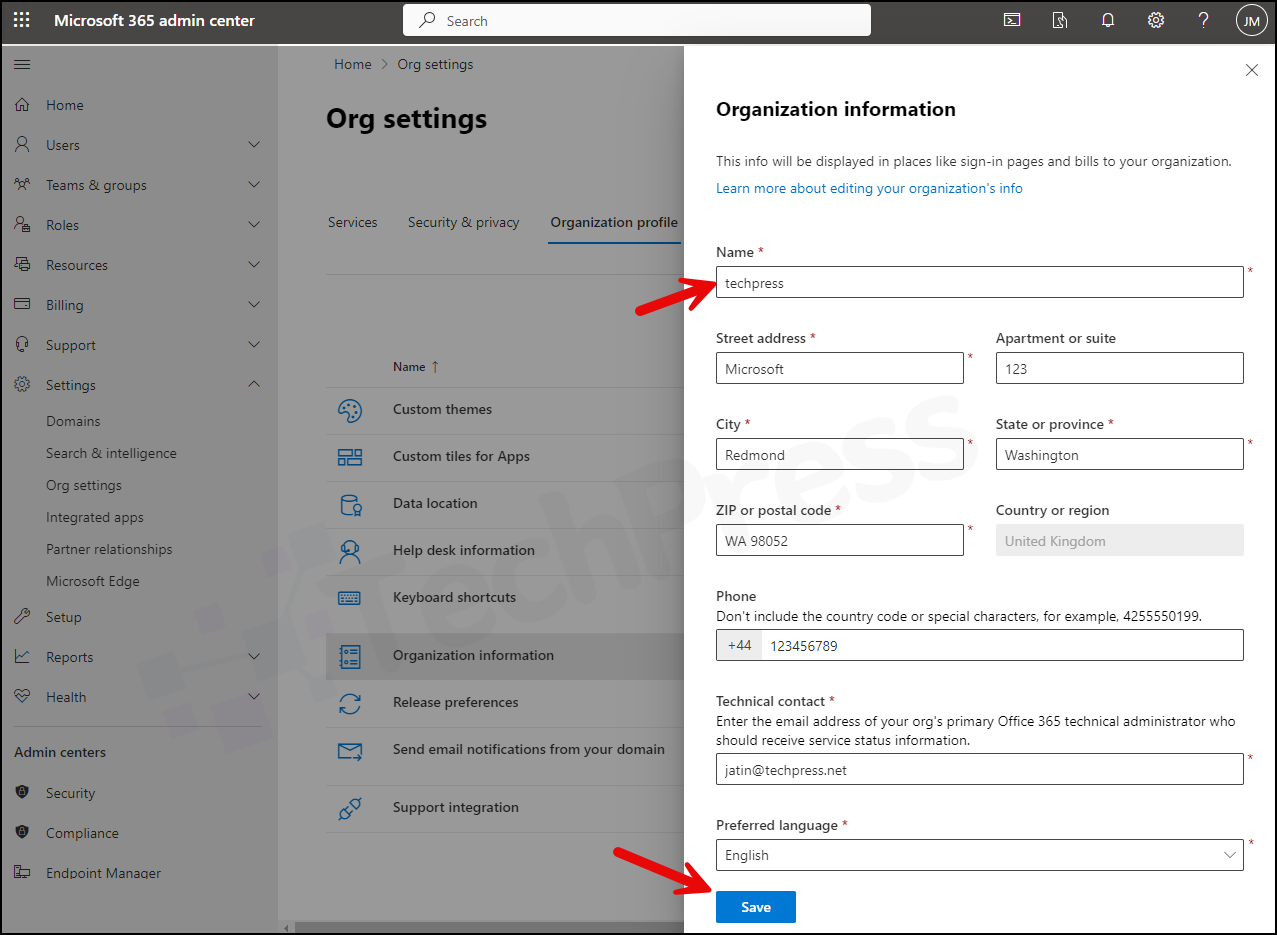
Task: Click the Compliance shield icon
Action: click(22, 833)
